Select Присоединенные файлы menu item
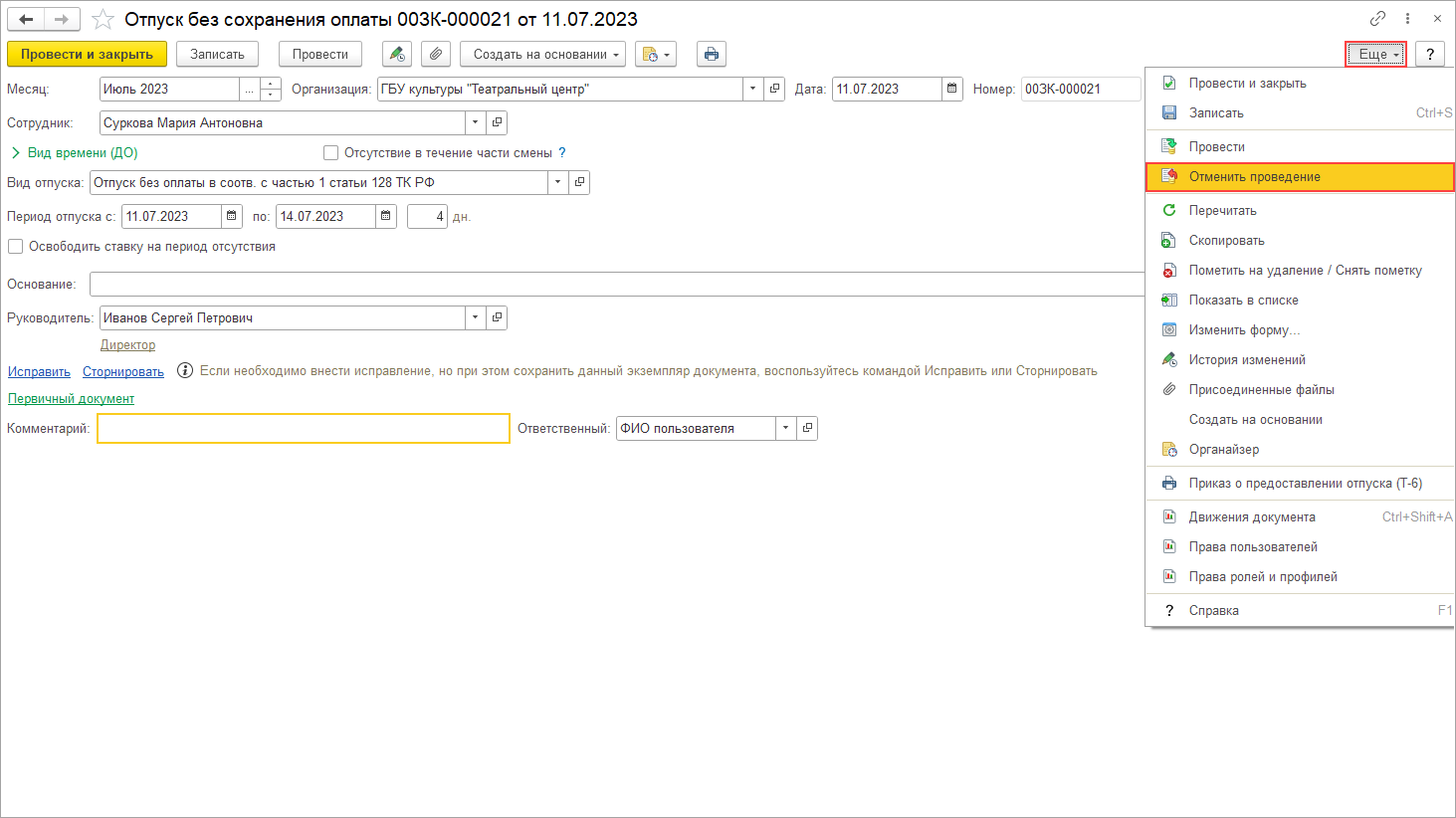 [1300, 389]
